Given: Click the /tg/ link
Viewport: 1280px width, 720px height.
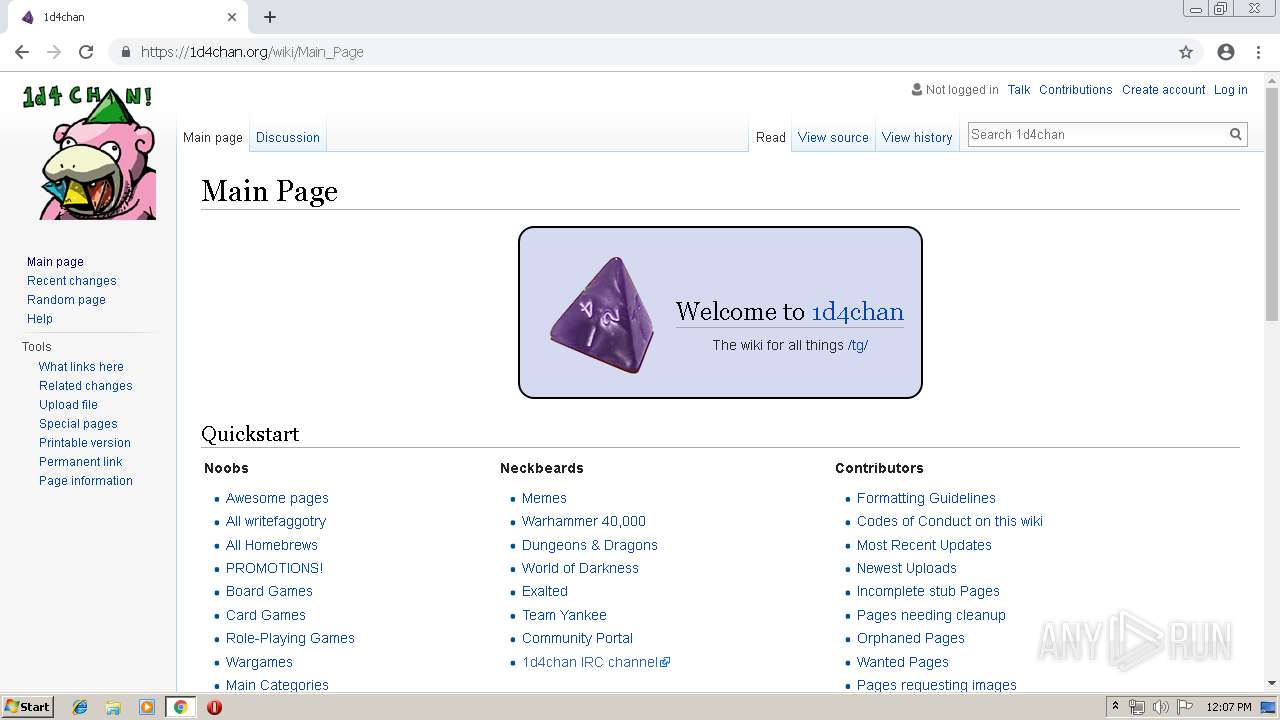Looking at the screenshot, I should (x=857, y=345).
